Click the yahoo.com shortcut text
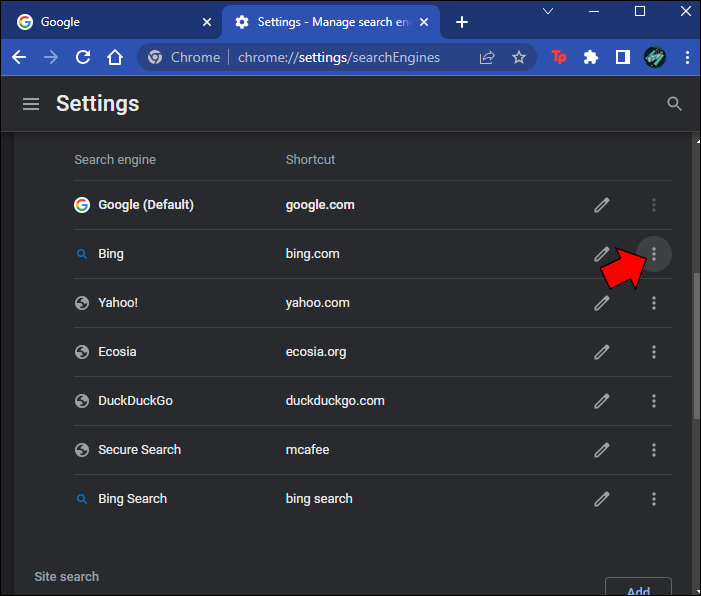This screenshot has width=701, height=596. [x=317, y=303]
